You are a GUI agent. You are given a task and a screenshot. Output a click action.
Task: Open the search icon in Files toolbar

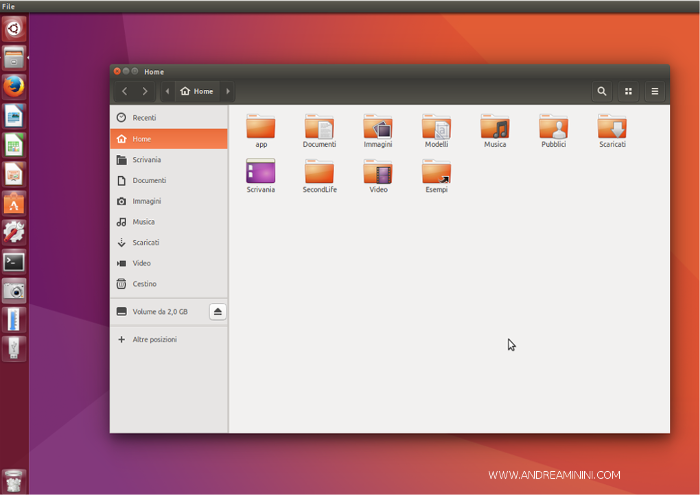[601, 91]
